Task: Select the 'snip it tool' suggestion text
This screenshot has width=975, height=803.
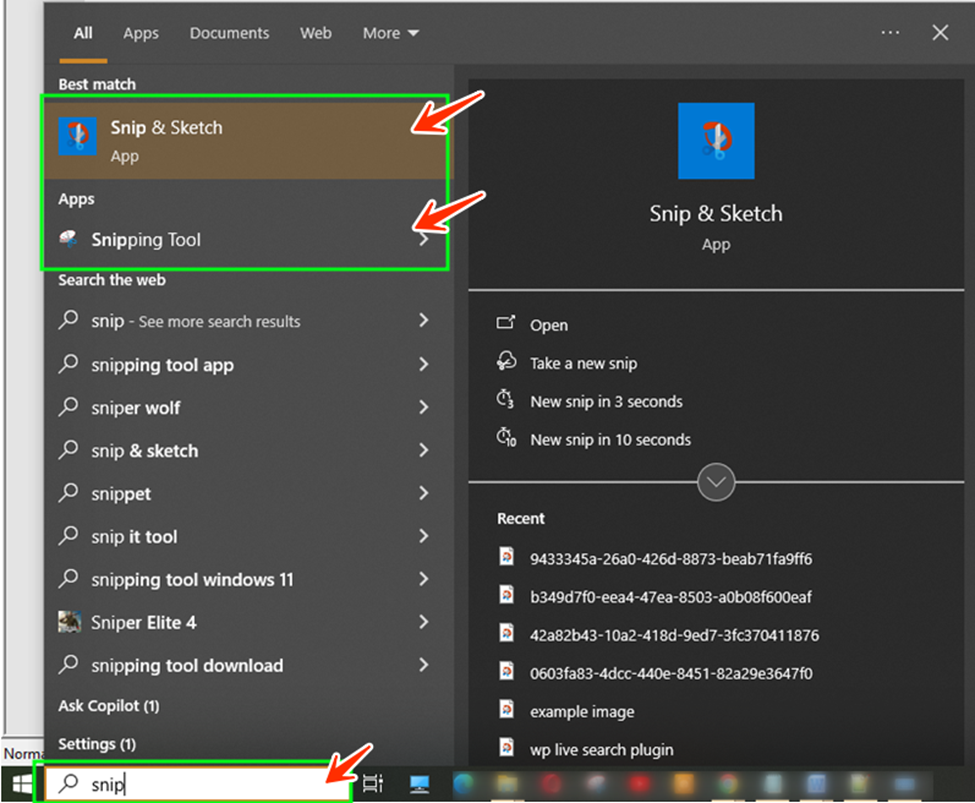Action: [x=134, y=537]
